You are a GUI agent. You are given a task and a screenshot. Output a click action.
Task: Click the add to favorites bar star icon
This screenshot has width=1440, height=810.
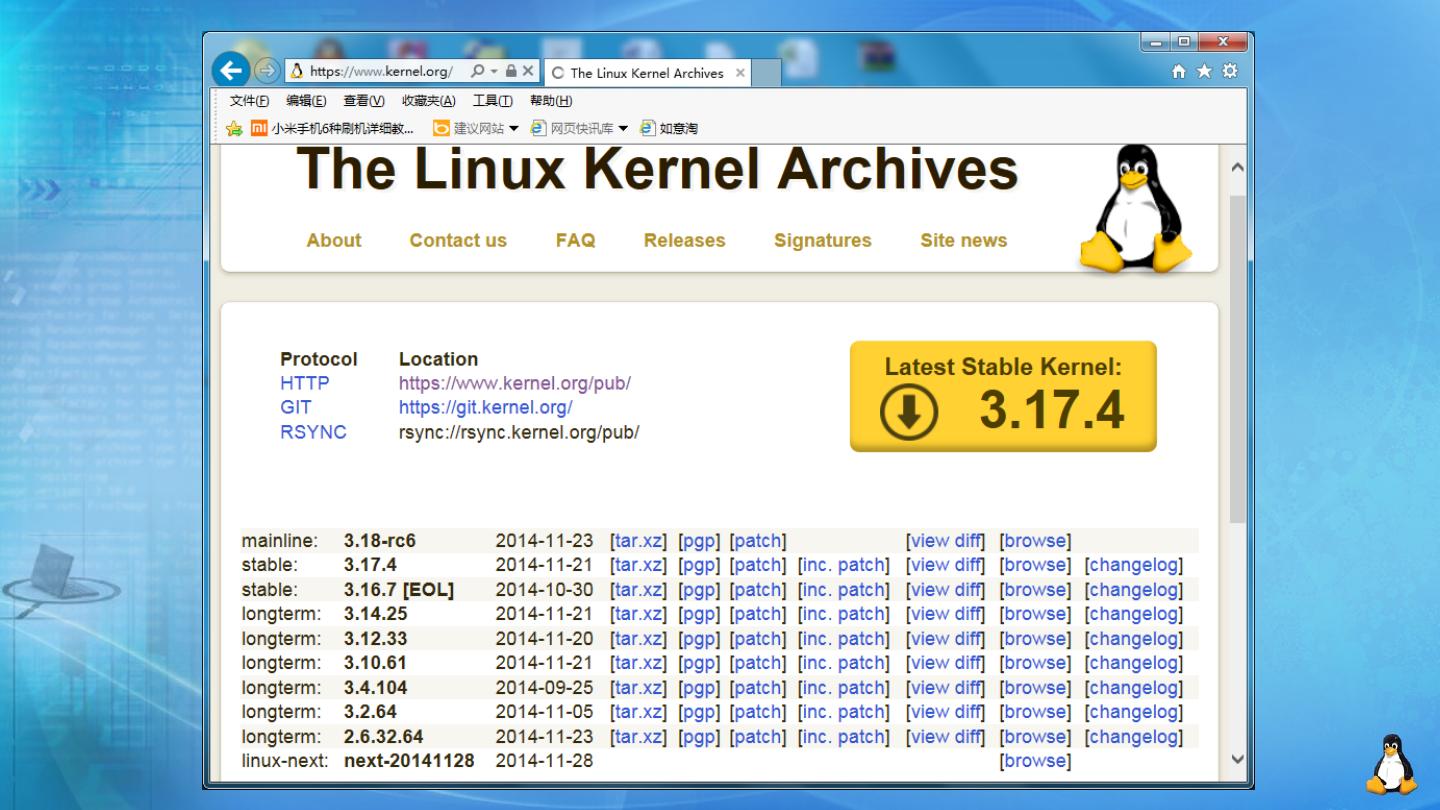[x=234, y=128]
